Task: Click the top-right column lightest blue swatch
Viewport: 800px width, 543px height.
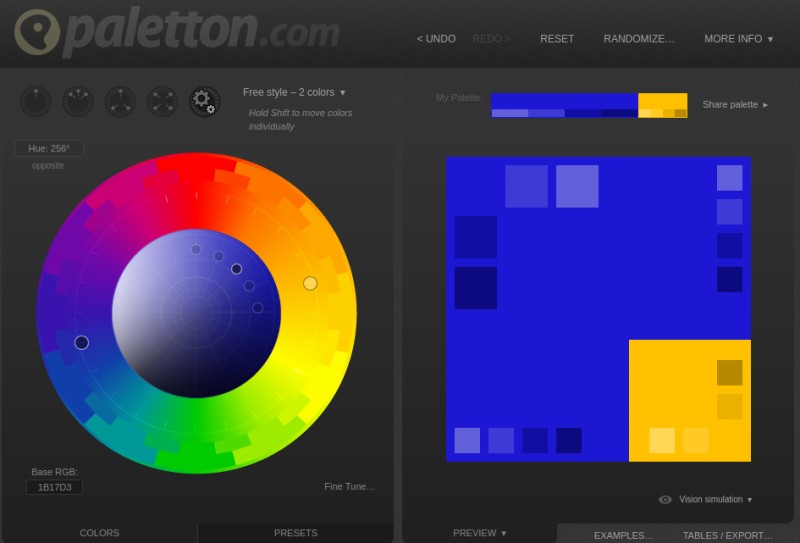Action: (730, 178)
